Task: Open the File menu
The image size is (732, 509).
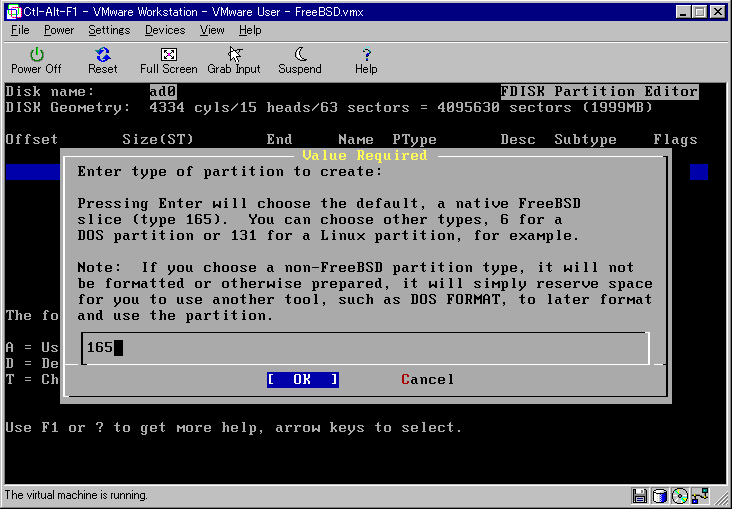Action: coord(20,30)
